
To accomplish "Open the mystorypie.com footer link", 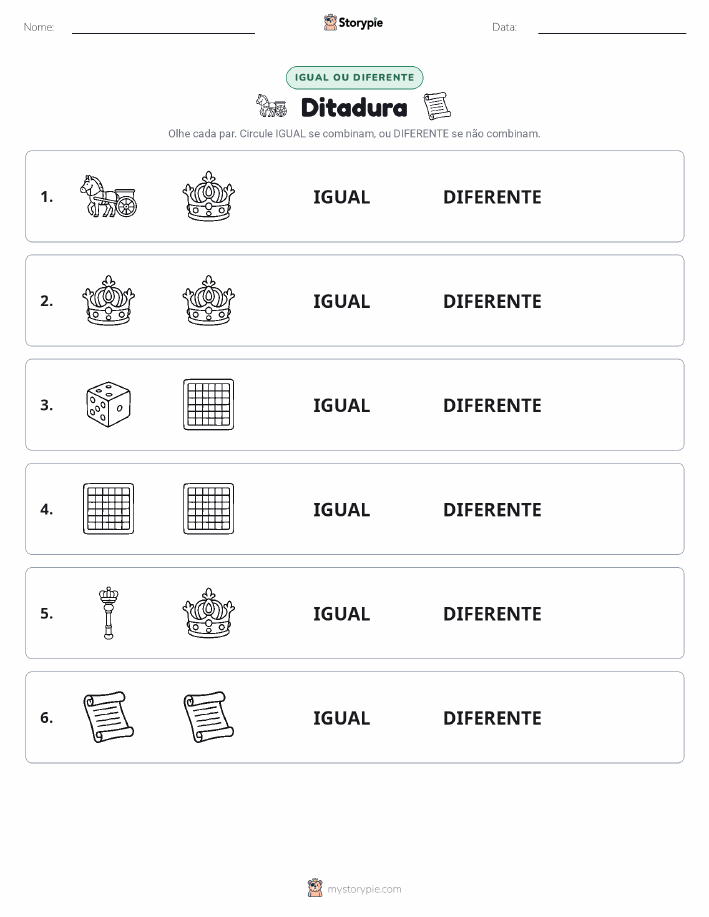I will pyautogui.click(x=364, y=889).
